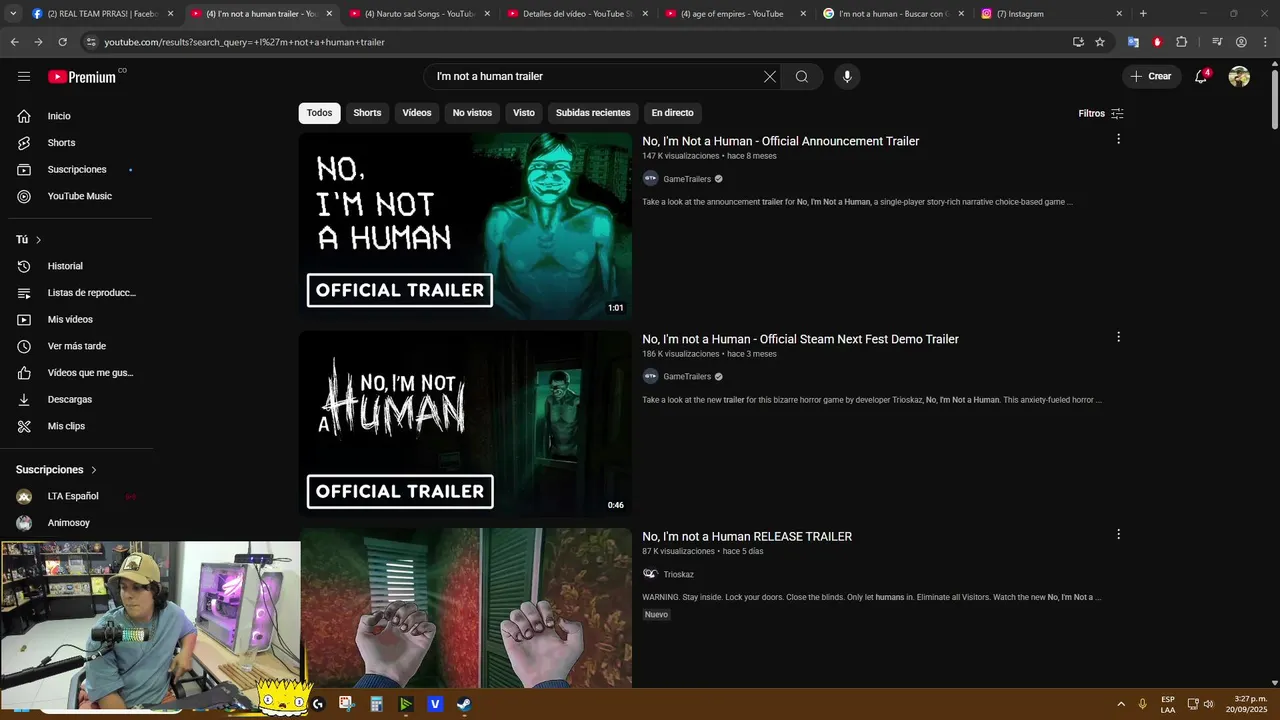Screen dimensions: 1280x720
Task: Expand the Tú section
Action: 29,240
